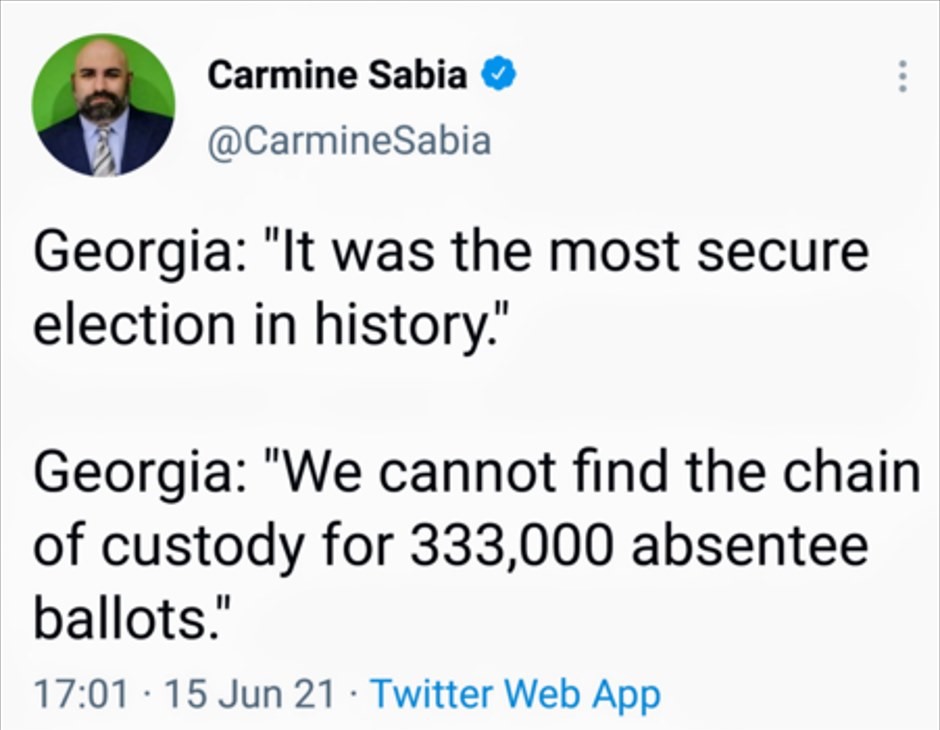Click the Twitter Web App source link
The image size is (940, 730).
pos(515,693)
